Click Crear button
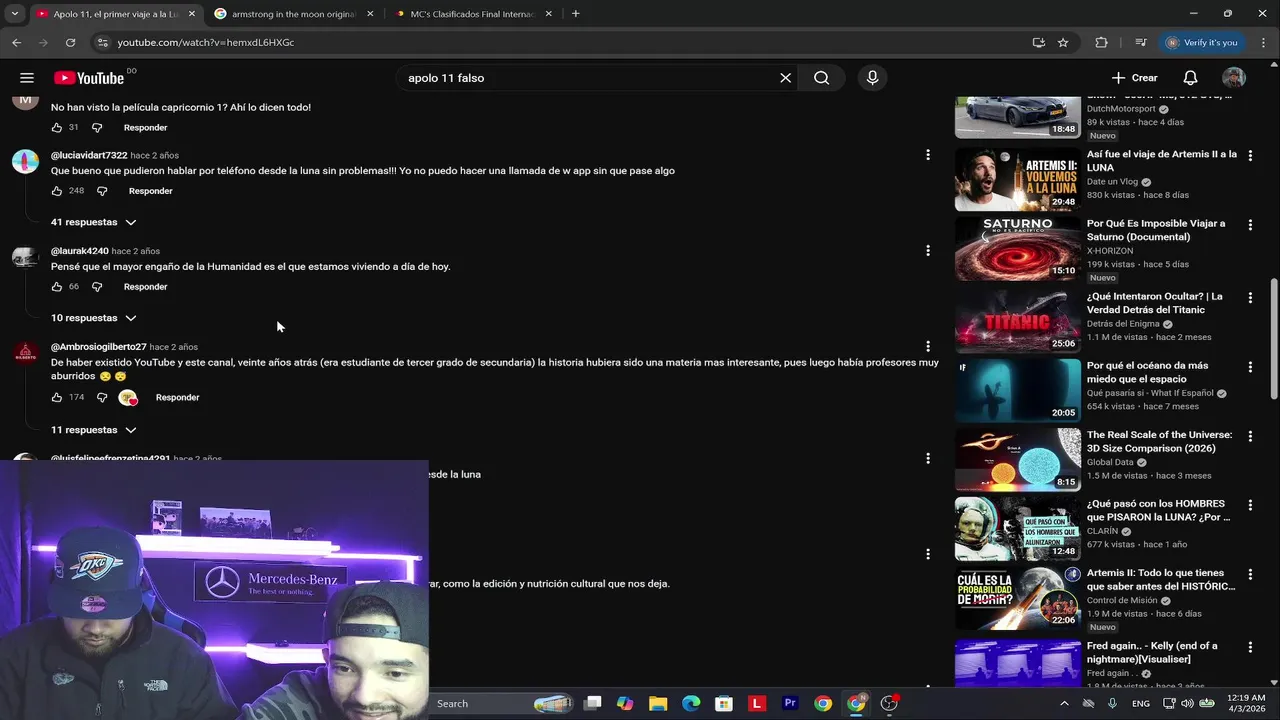Viewport: 1280px width, 720px height. tap(1134, 78)
